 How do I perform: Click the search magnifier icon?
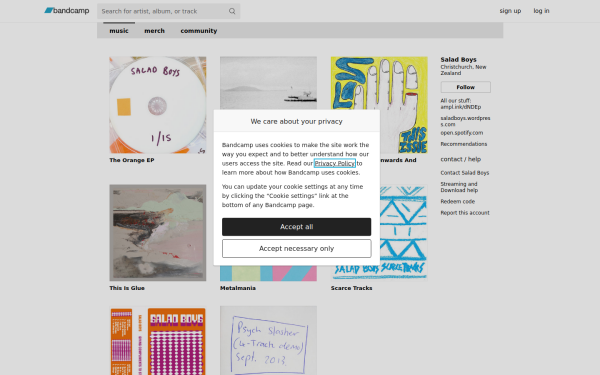tap(232, 11)
